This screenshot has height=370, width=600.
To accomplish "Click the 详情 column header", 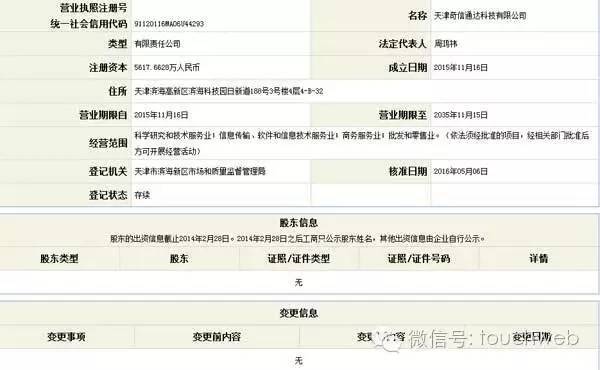I will tap(538, 259).
